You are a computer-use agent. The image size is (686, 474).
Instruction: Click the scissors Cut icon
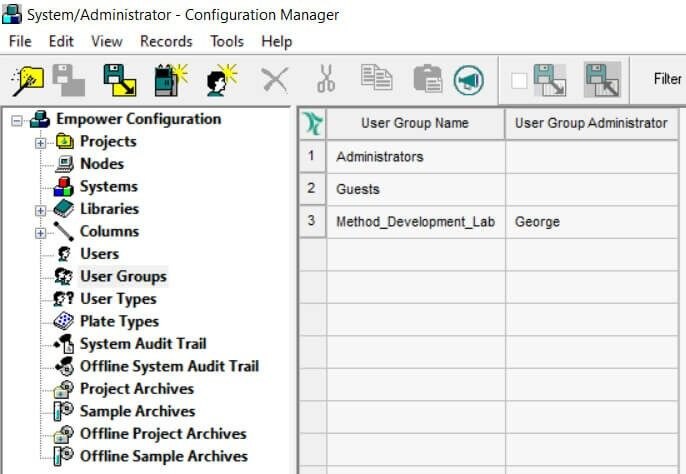pyautogui.click(x=326, y=79)
